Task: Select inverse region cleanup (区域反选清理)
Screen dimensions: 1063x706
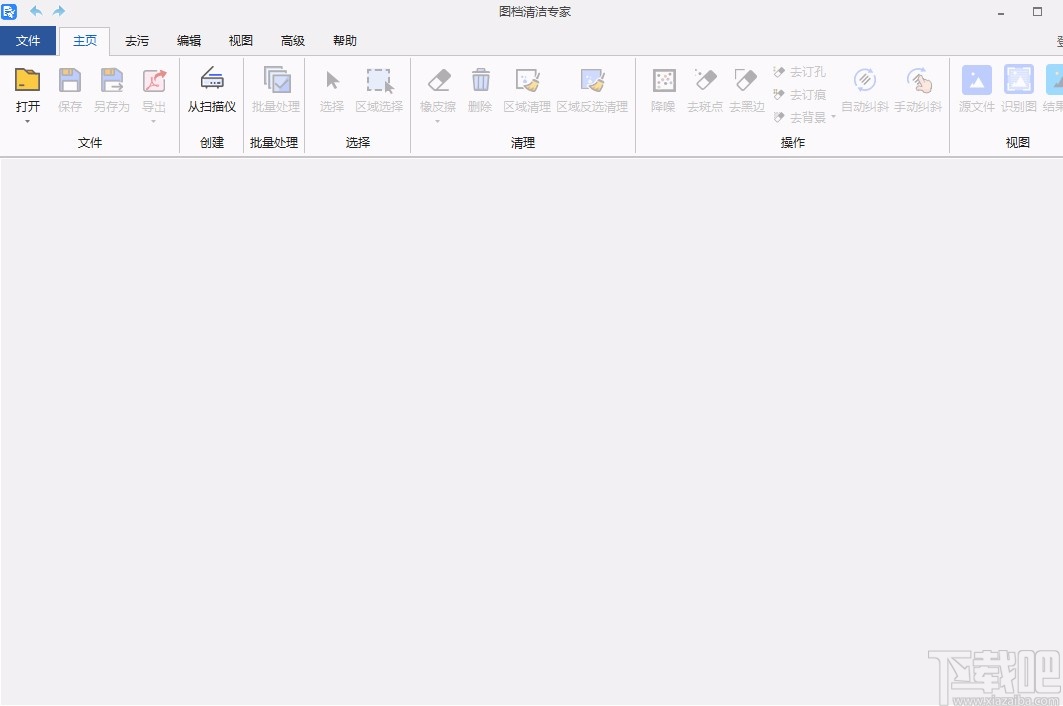Action: tap(594, 90)
